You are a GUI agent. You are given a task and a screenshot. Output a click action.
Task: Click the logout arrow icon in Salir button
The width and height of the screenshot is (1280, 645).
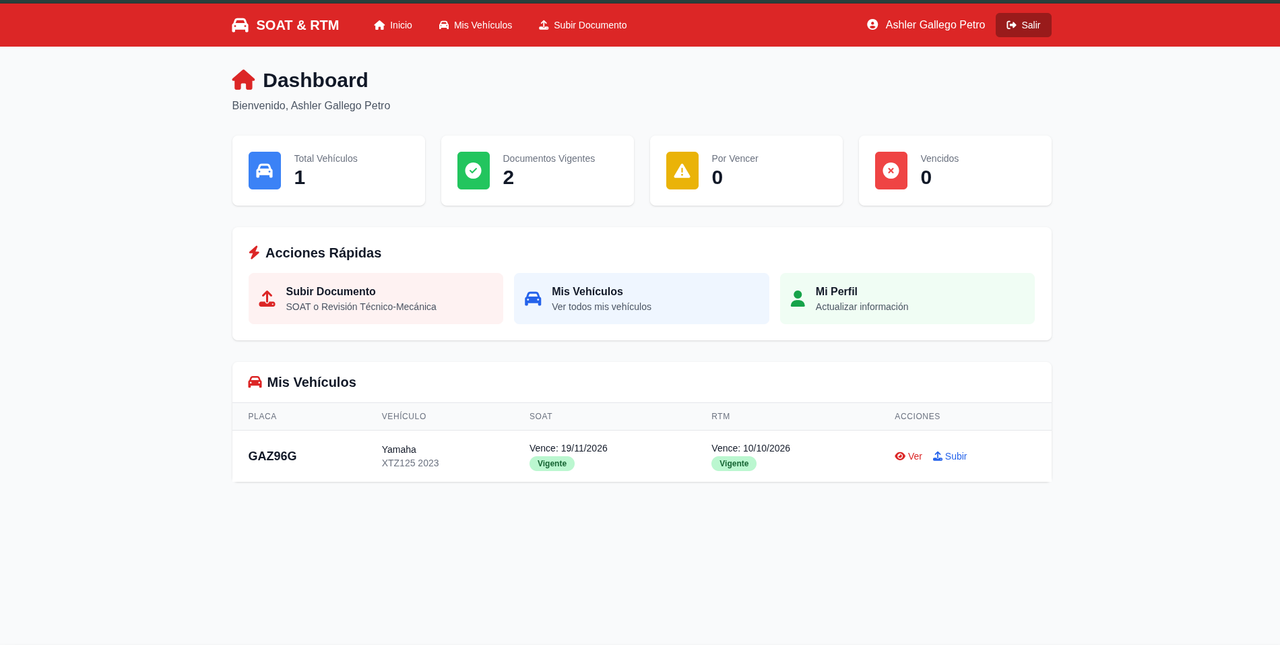click(1011, 25)
